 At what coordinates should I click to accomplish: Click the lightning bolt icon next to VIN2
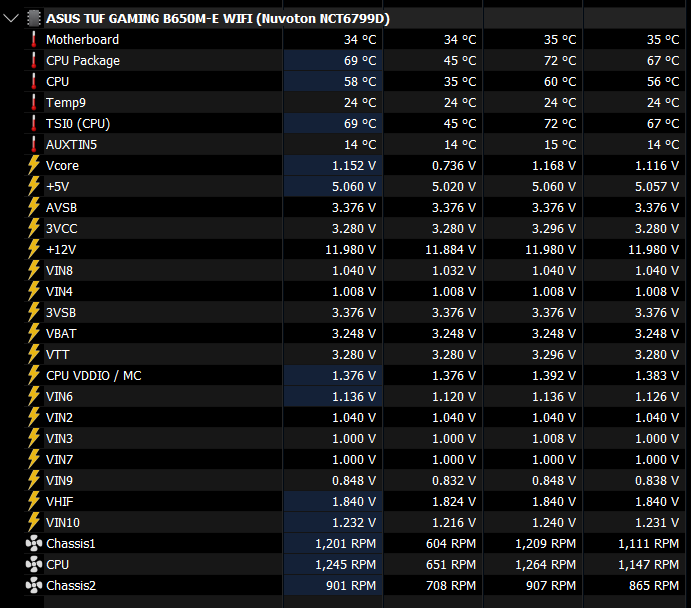click(x=33, y=417)
